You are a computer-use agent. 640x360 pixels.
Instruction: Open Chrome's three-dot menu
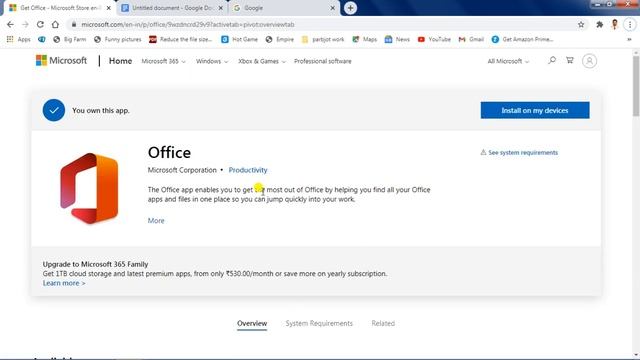click(630, 24)
